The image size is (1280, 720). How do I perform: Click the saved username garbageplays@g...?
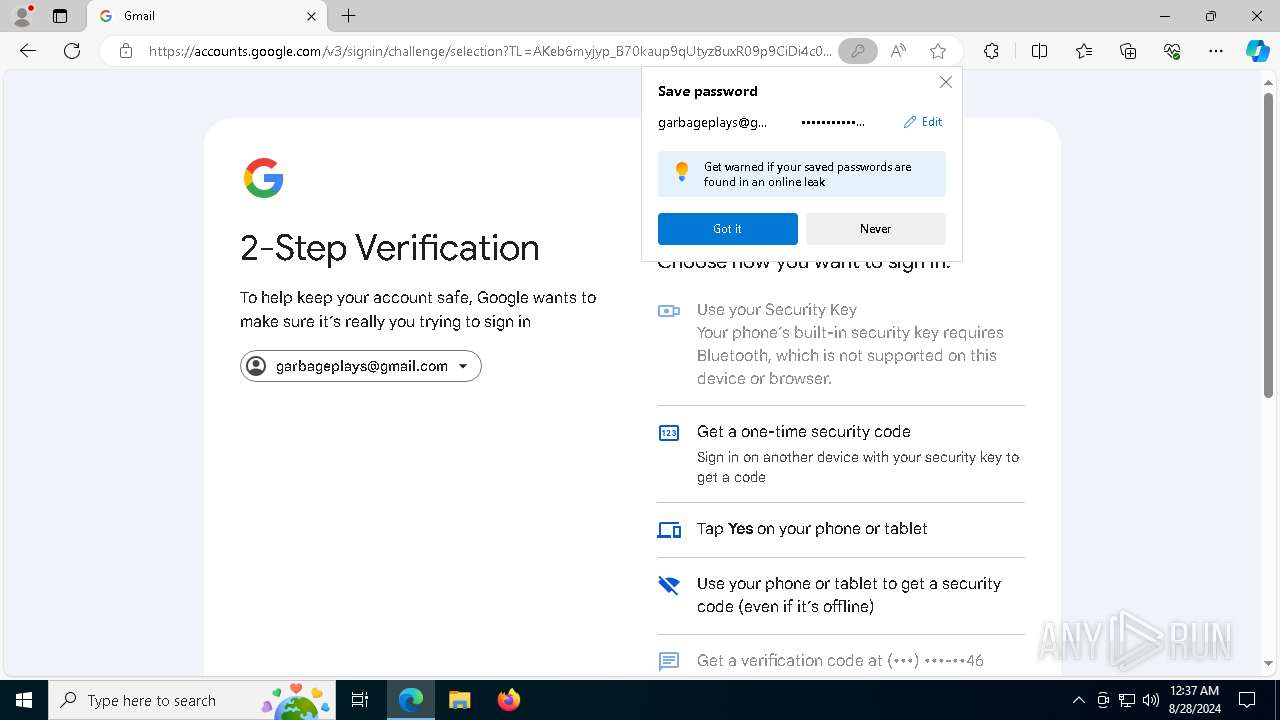click(713, 122)
